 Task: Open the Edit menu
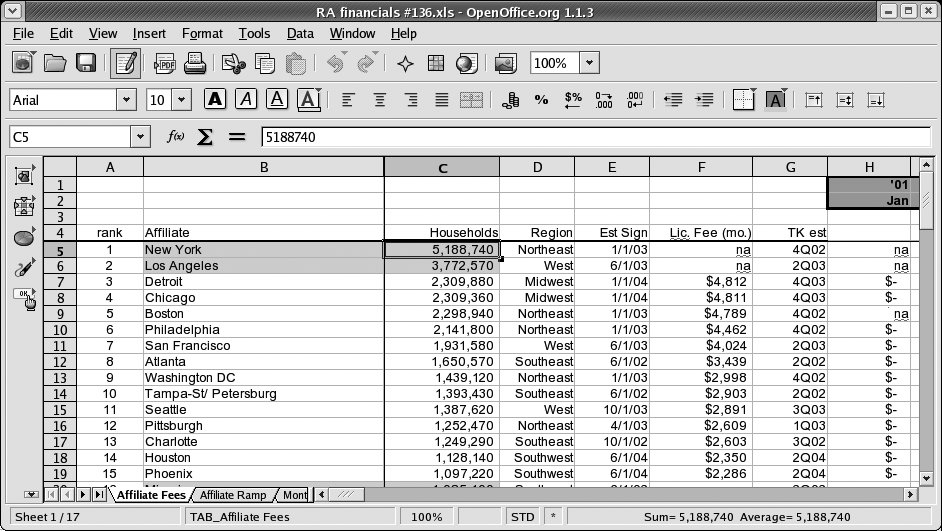click(61, 34)
